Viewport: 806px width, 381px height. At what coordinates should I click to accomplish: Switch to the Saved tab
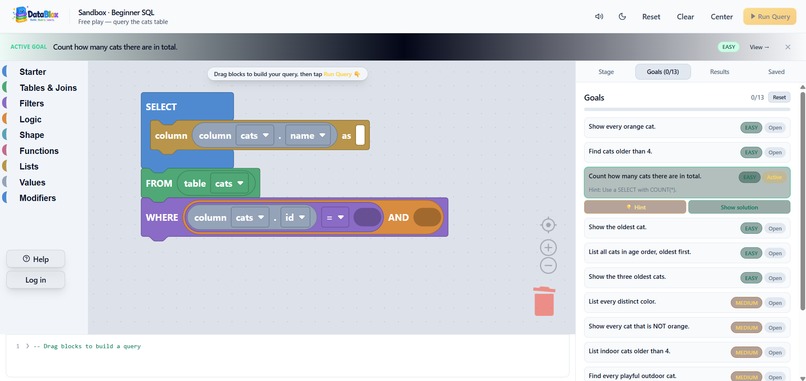(776, 72)
